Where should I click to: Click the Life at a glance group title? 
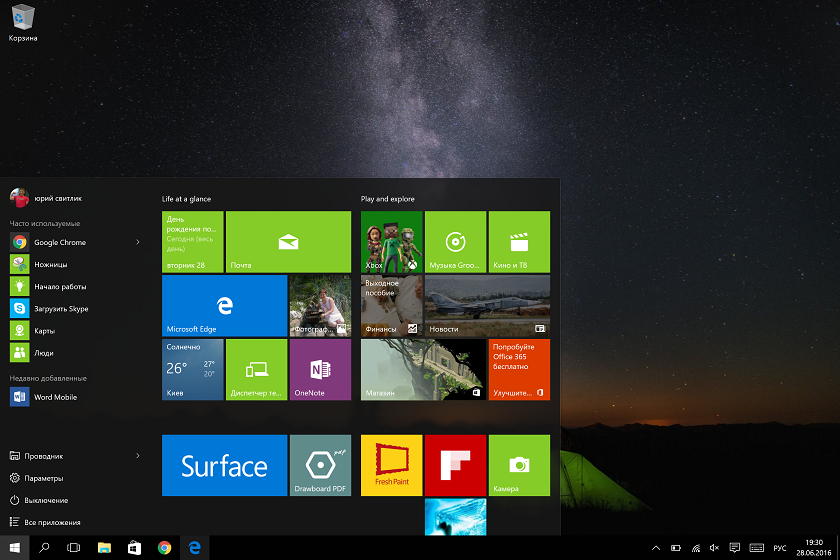(186, 199)
